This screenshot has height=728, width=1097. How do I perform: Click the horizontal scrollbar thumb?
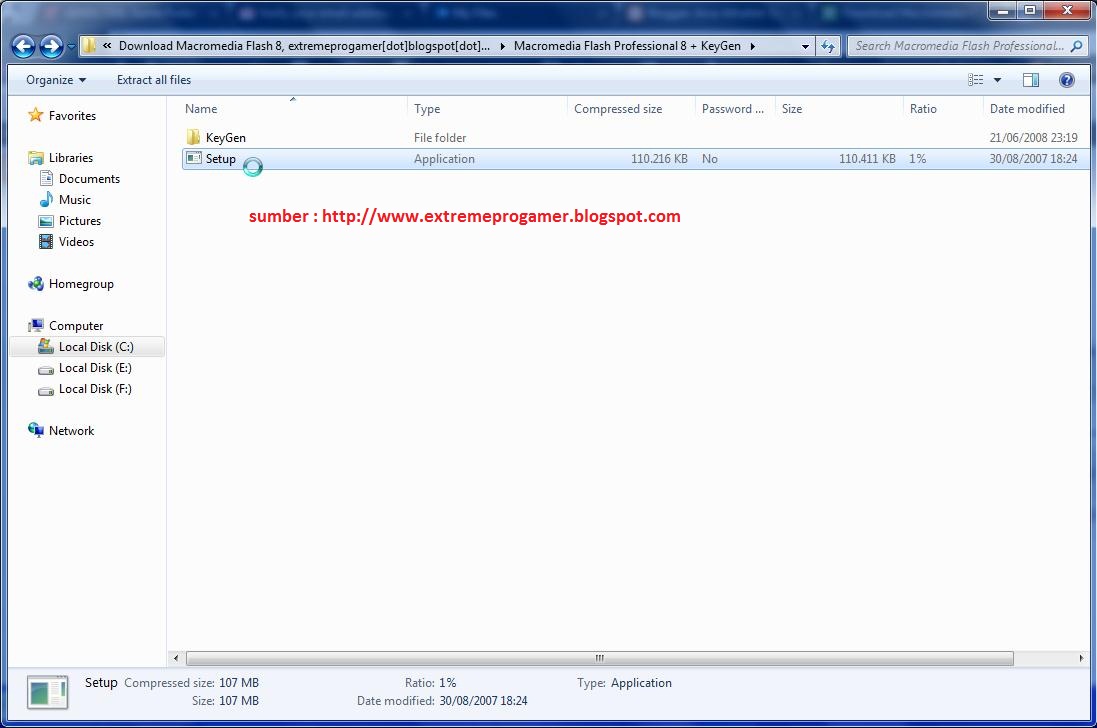pyautogui.click(x=600, y=658)
